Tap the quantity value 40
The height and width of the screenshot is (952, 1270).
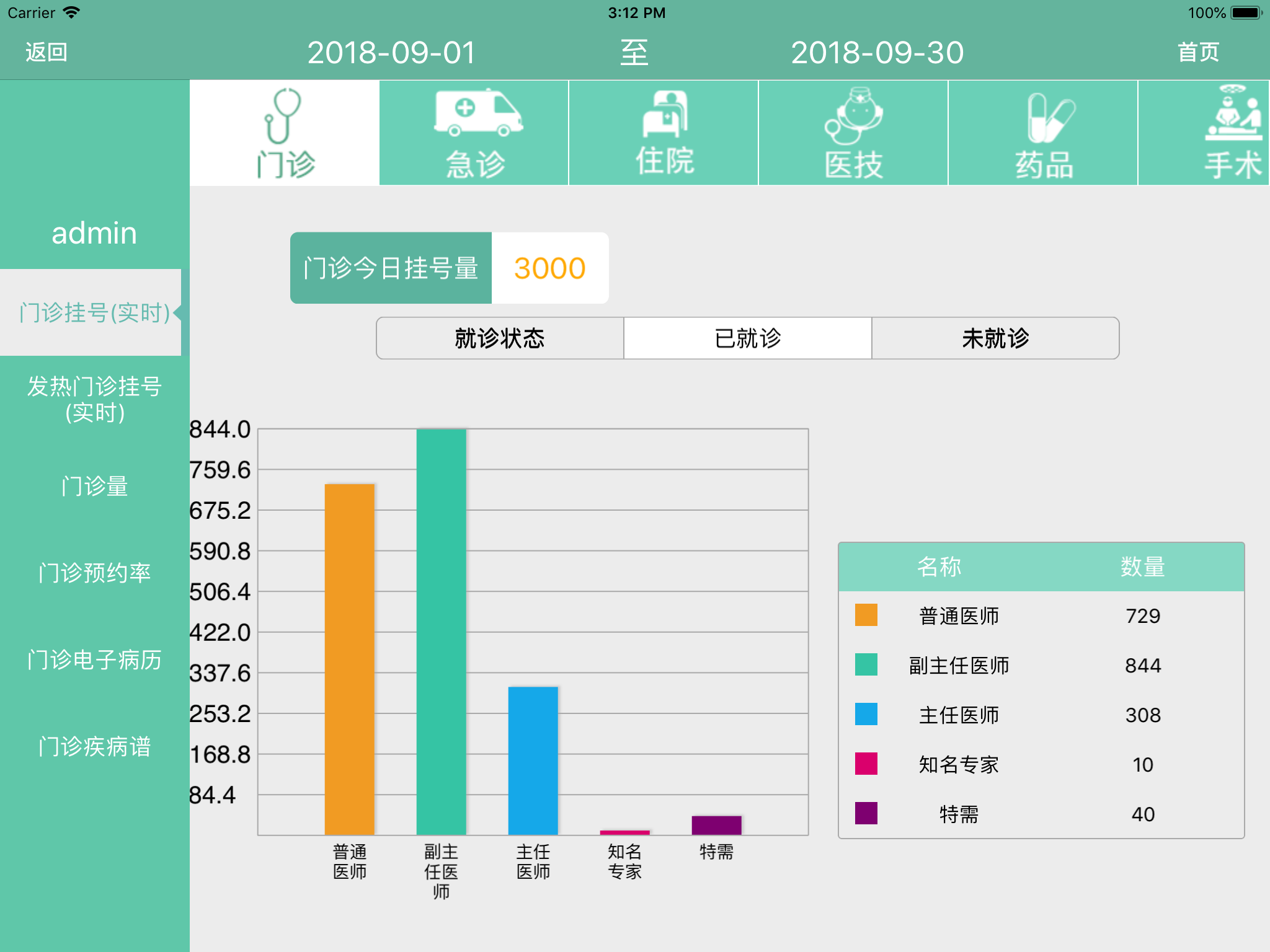(1143, 814)
